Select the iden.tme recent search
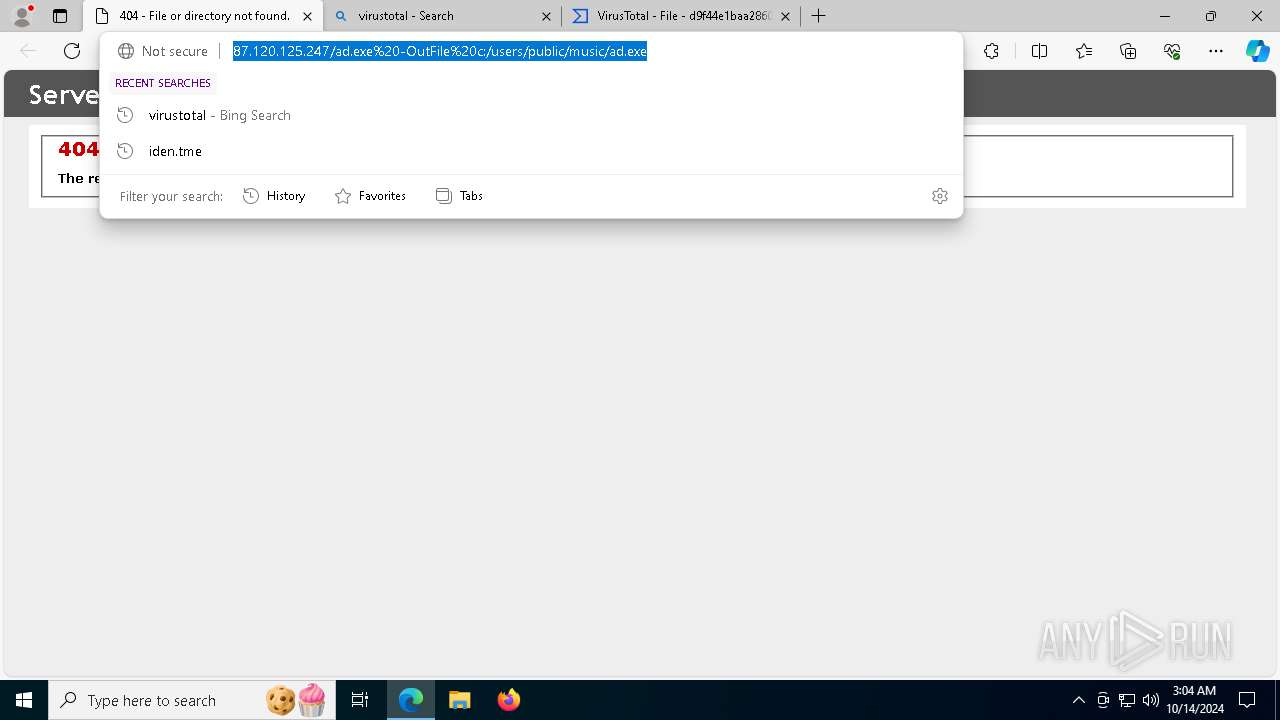Viewport: 1280px width, 720px height. tap(531, 151)
